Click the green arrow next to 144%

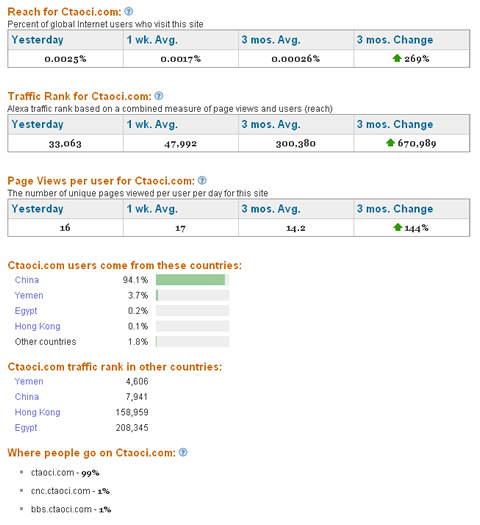click(x=397, y=227)
